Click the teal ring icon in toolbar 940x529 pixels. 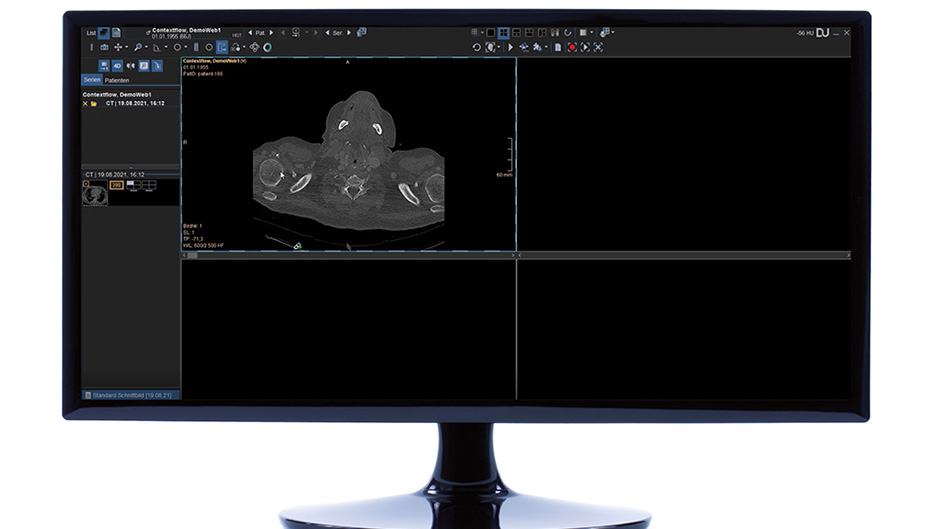pyautogui.click(x=267, y=47)
